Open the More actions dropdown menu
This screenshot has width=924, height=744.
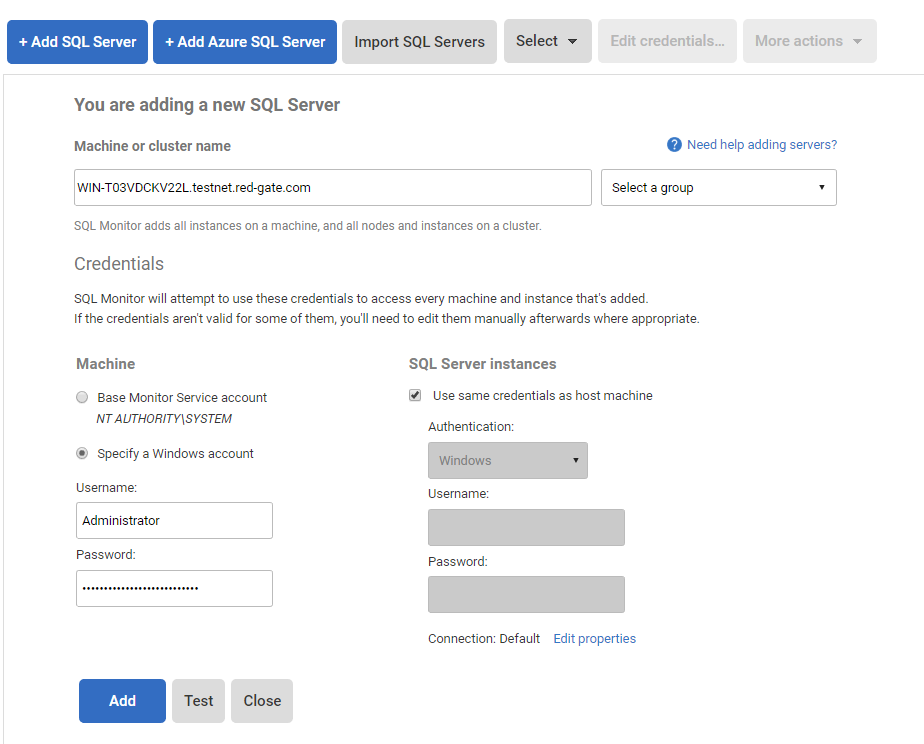point(809,41)
